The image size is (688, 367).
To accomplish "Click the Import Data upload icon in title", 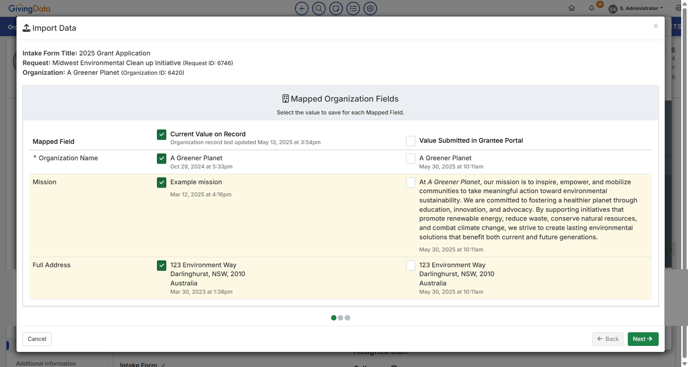I will tap(26, 28).
